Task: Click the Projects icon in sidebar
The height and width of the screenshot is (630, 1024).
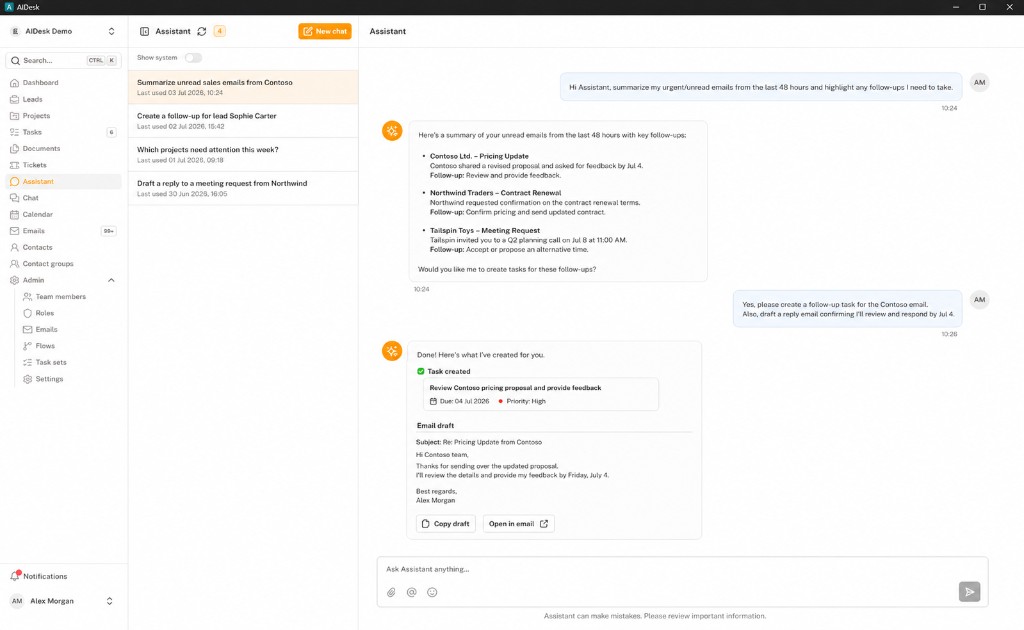Action: (x=14, y=116)
